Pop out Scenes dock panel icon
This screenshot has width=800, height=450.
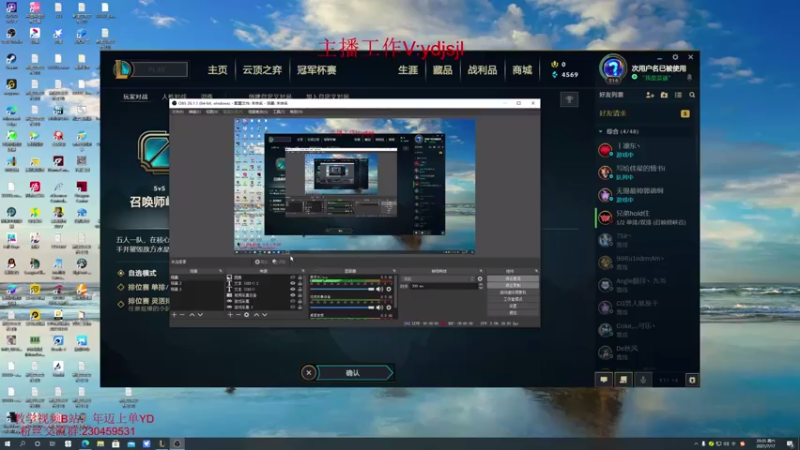[x=220, y=271]
